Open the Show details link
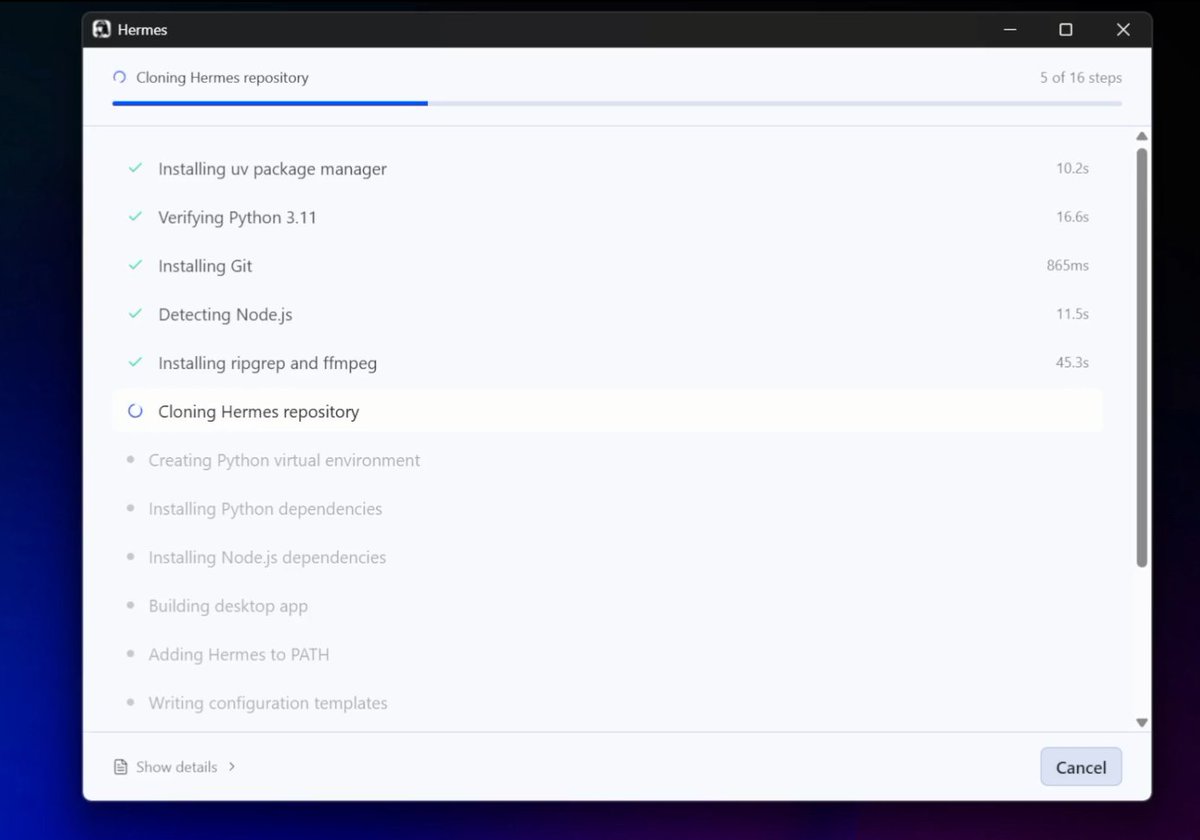This screenshot has height=840, width=1200. [177, 767]
